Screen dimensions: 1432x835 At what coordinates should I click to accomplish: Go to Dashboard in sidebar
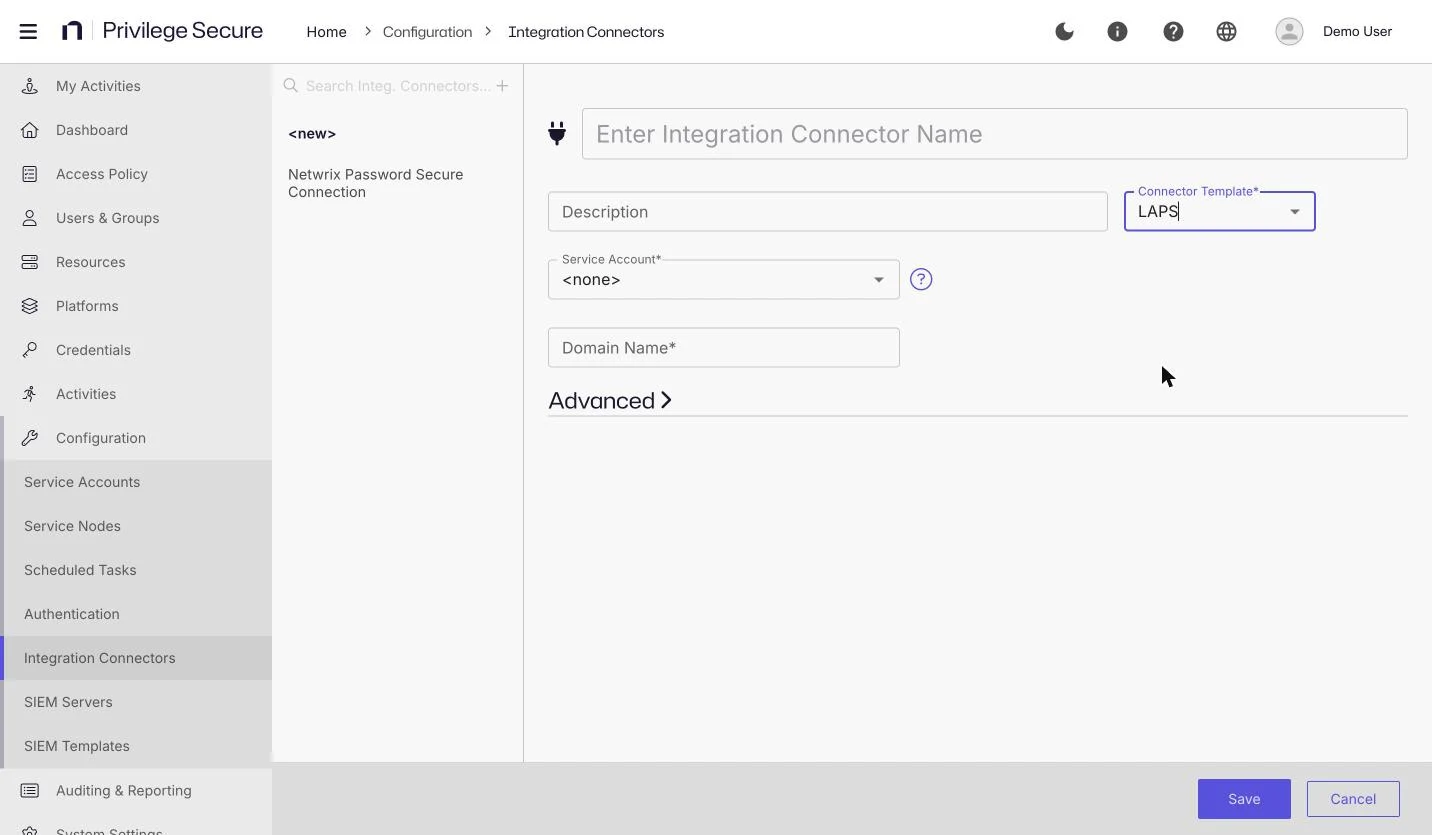(x=136, y=130)
